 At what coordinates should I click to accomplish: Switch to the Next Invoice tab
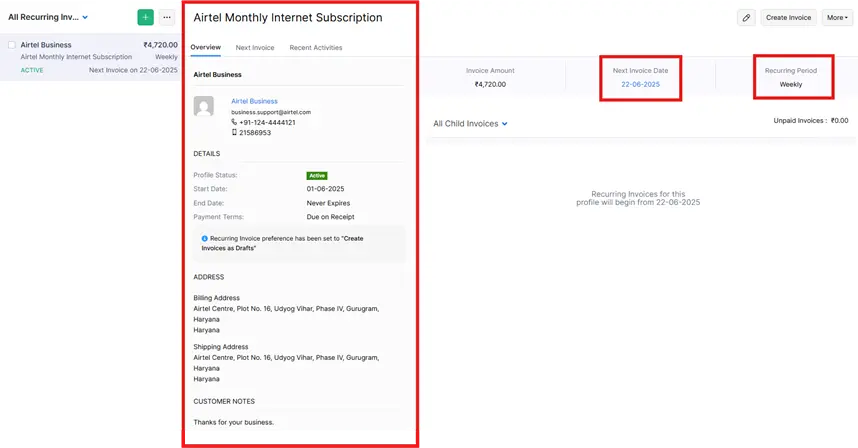[255, 48]
